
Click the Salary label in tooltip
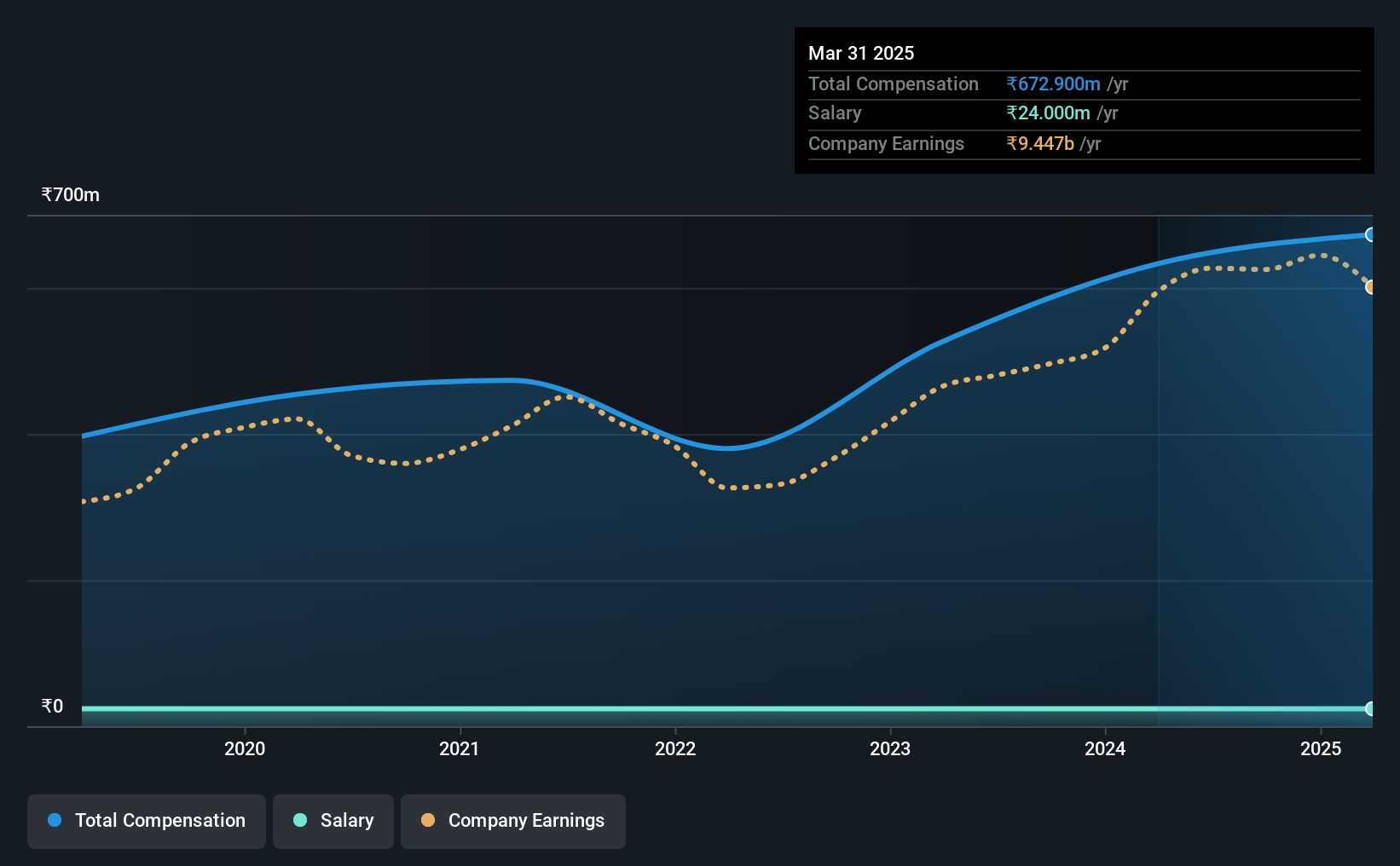835,113
